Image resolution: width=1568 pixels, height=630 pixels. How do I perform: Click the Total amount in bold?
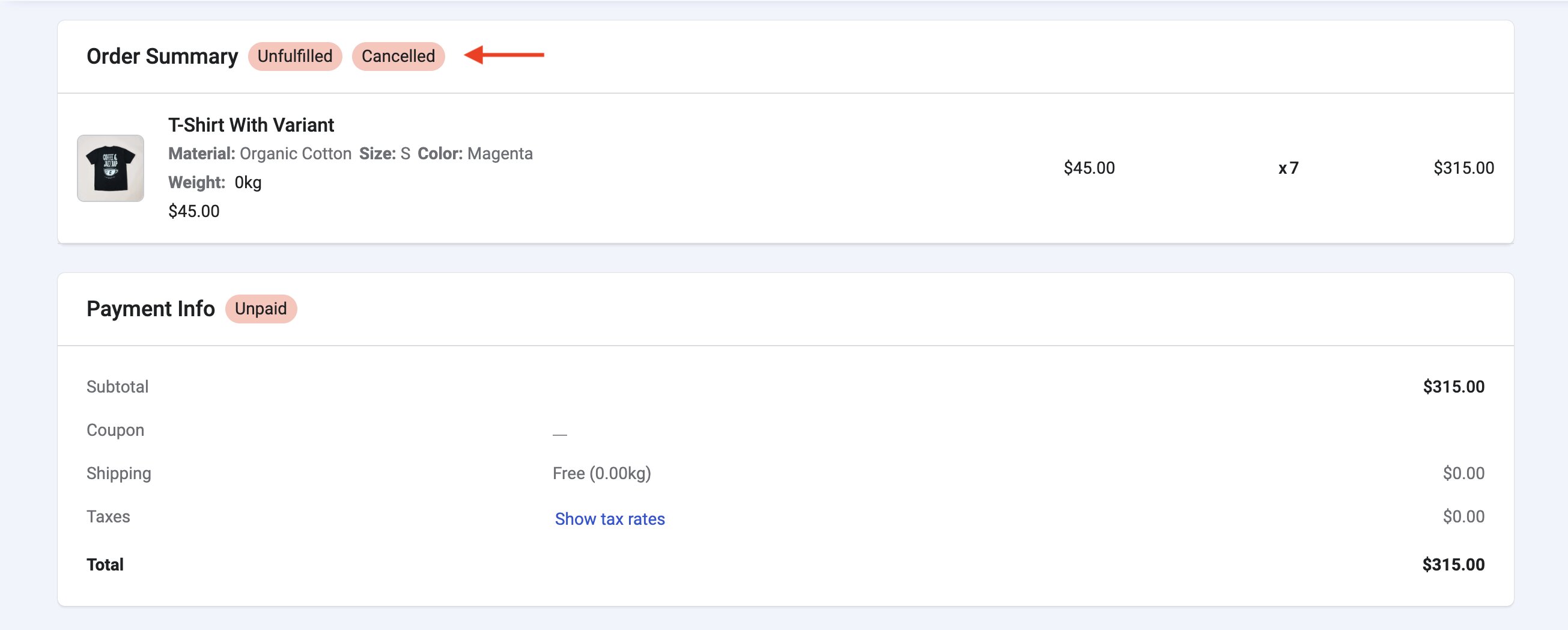click(x=1453, y=565)
